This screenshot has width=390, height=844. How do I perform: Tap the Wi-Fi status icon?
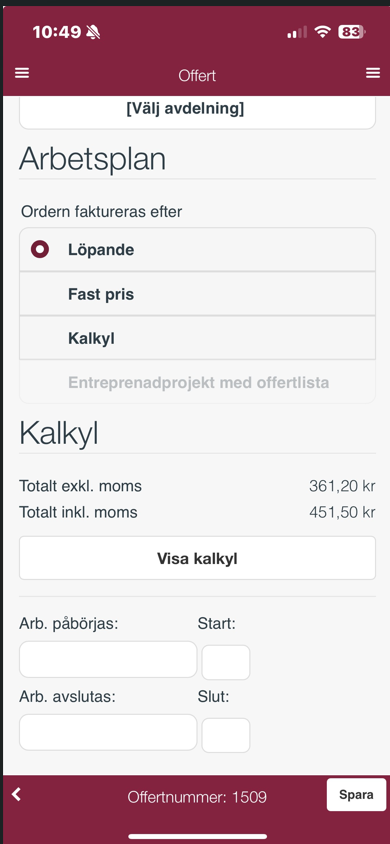point(323,32)
